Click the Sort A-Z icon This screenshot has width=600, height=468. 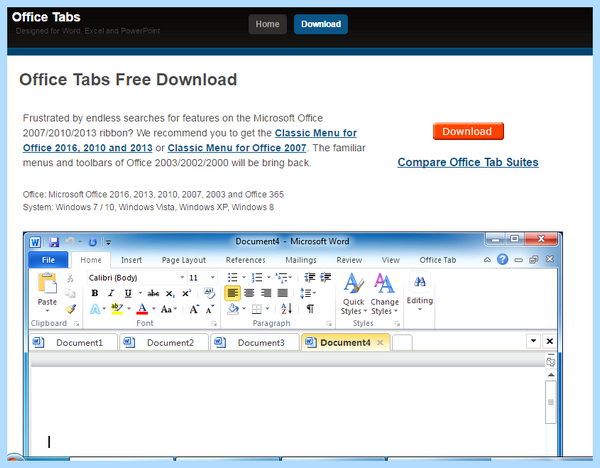coord(286,308)
